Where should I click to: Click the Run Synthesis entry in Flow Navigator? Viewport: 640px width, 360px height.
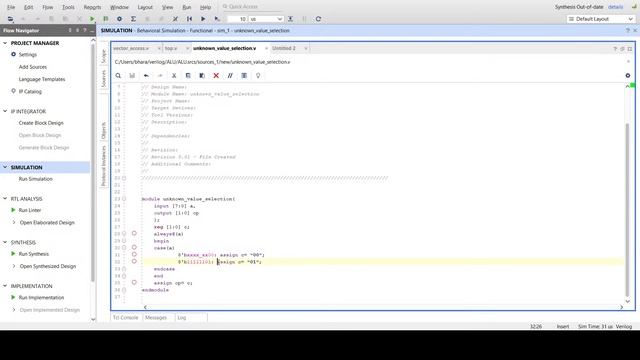pyautogui.click(x=33, y=254)
